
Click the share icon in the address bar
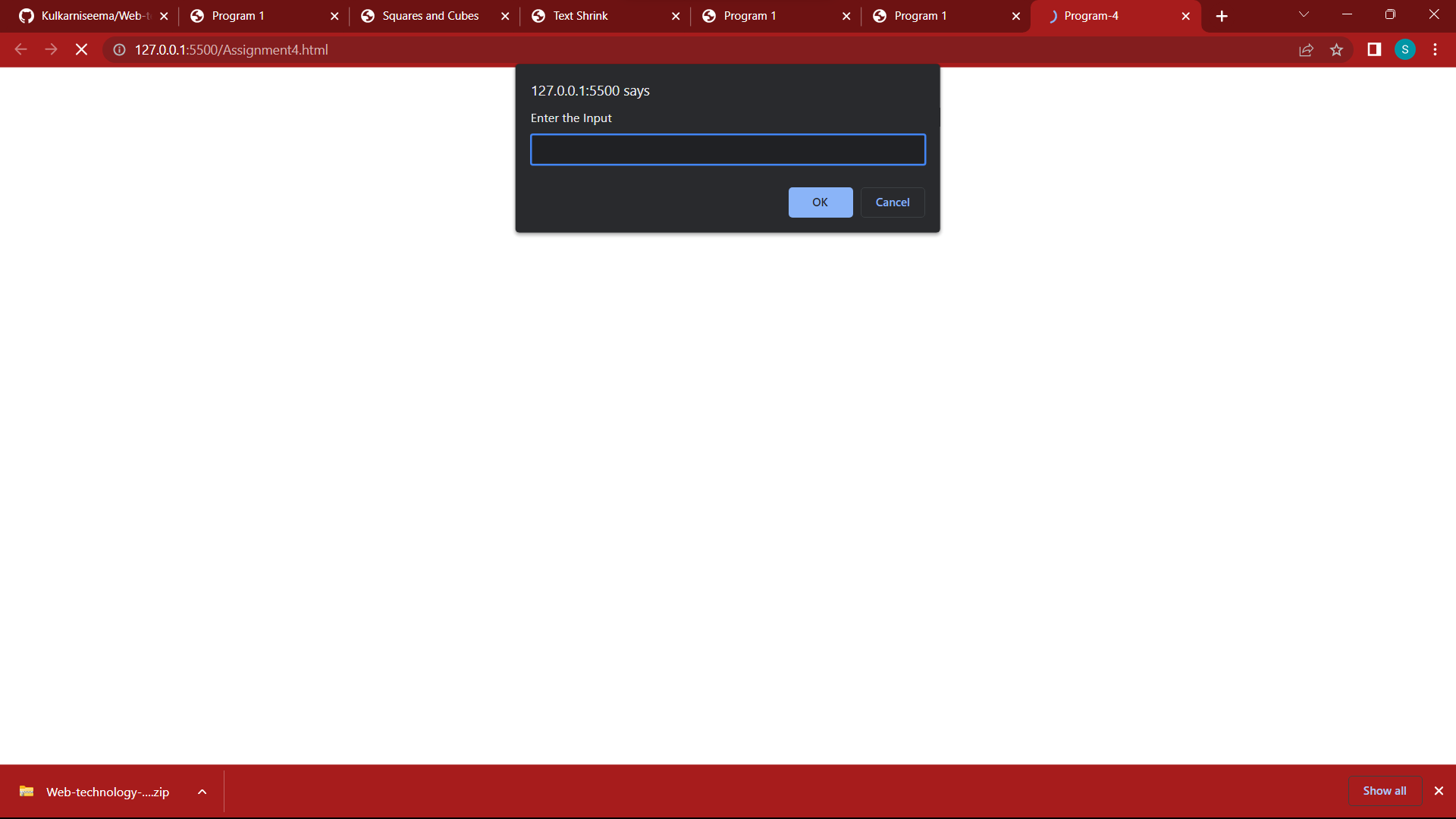(x=1306, y=49)
